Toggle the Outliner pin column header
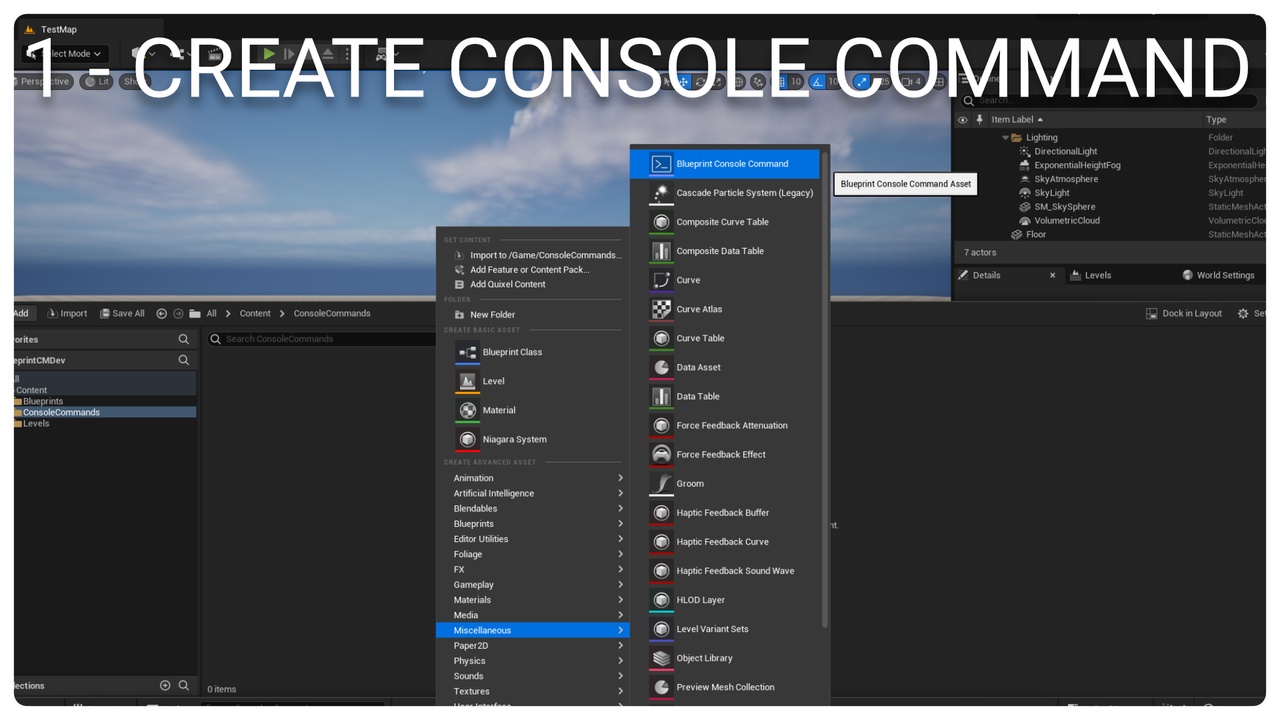Screen dimensions: 1280x720 979,120
